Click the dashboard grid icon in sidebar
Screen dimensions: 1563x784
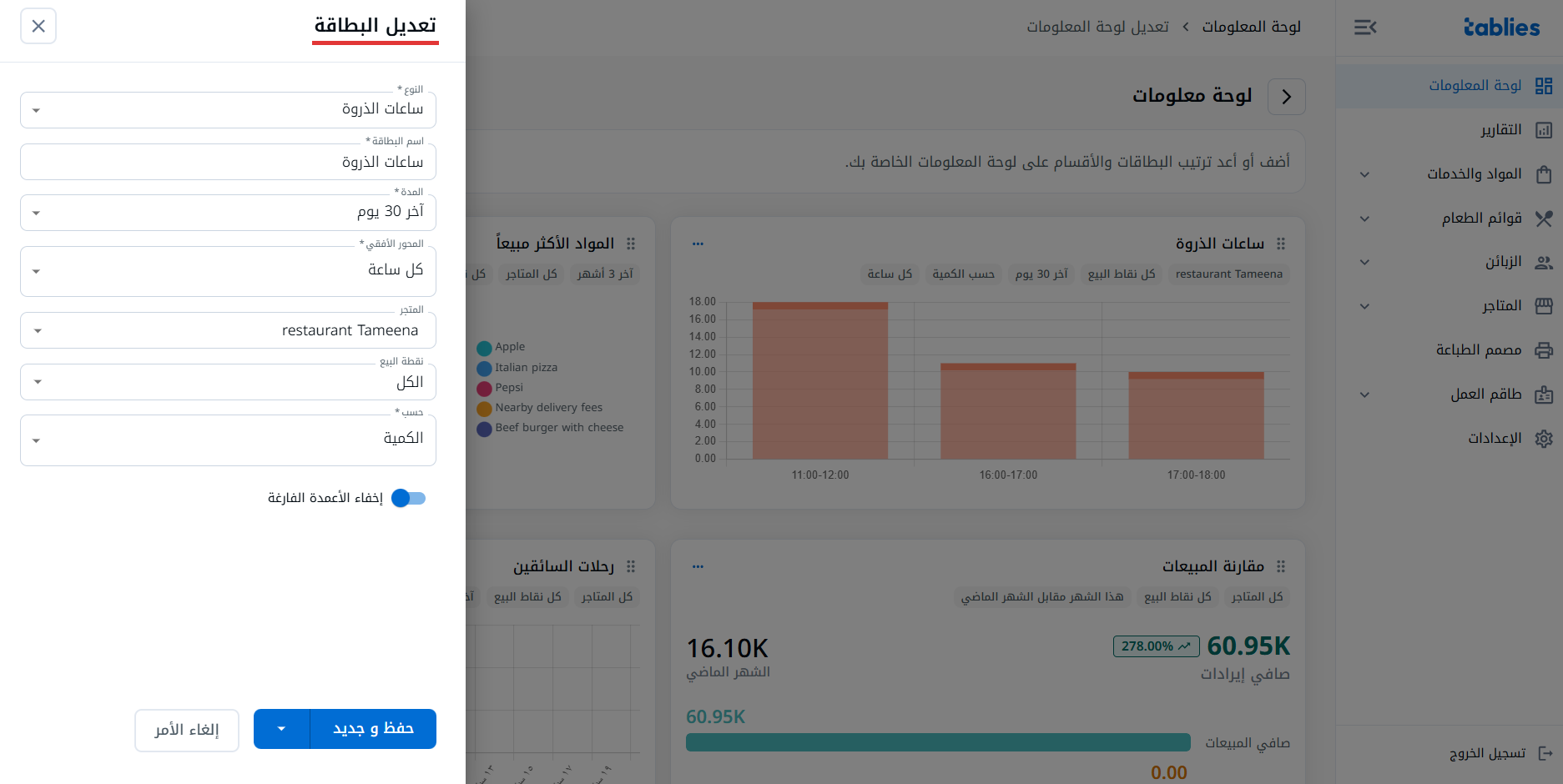pos(1544,86)
